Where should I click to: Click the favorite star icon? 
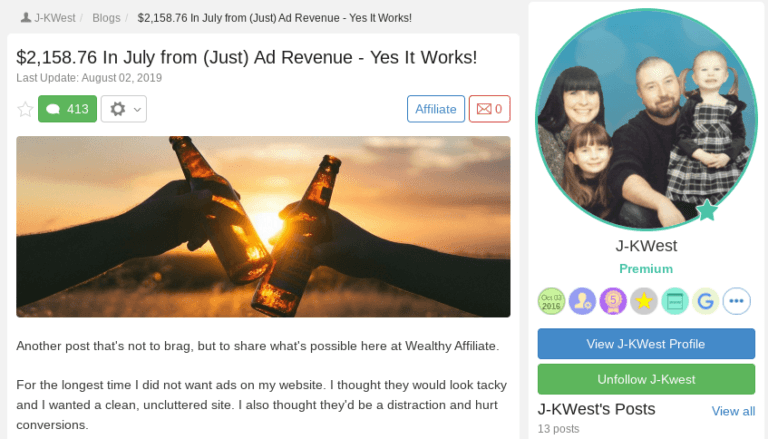click(x=25, y=109)
